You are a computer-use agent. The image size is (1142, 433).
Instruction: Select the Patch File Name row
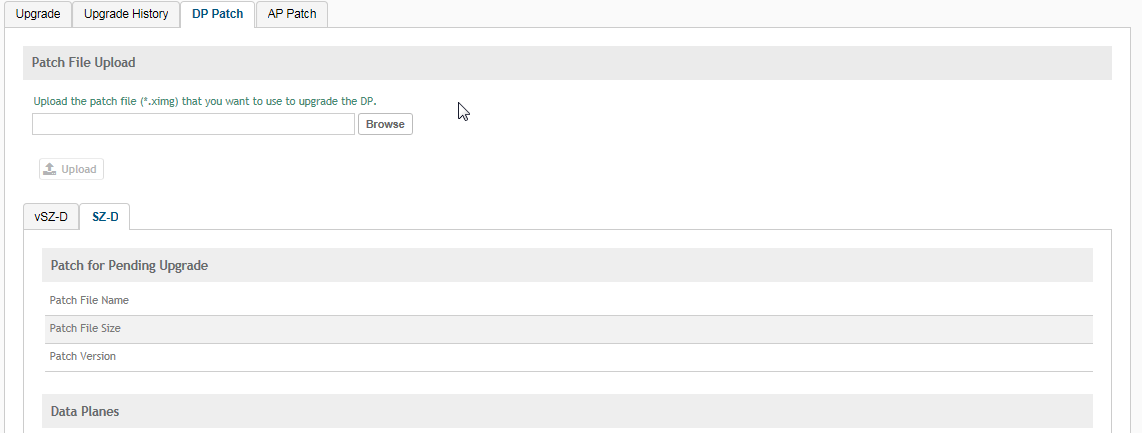tap(89, 300)
